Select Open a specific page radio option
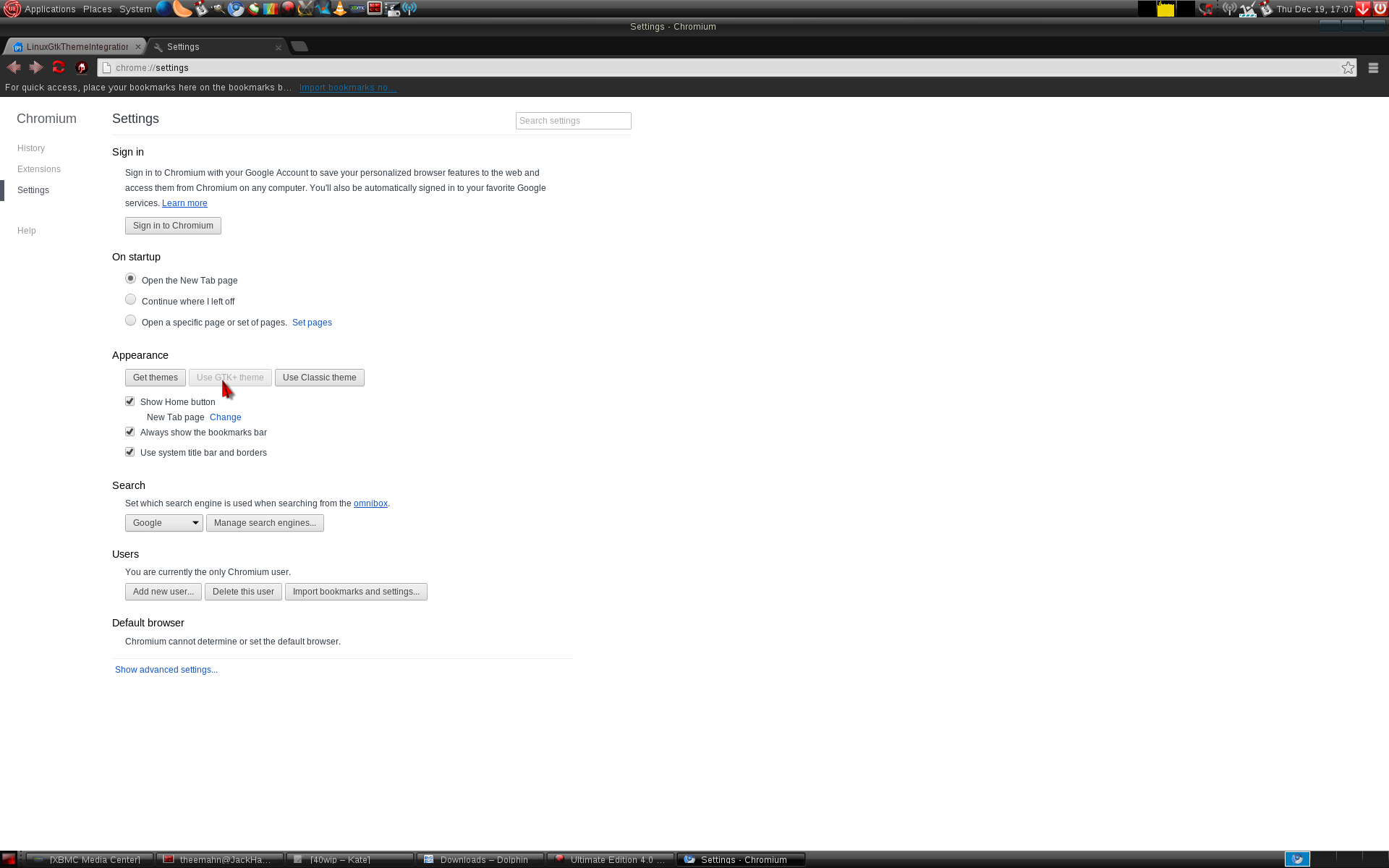This screenshot has width=1389, height=868. pos(130,320)
